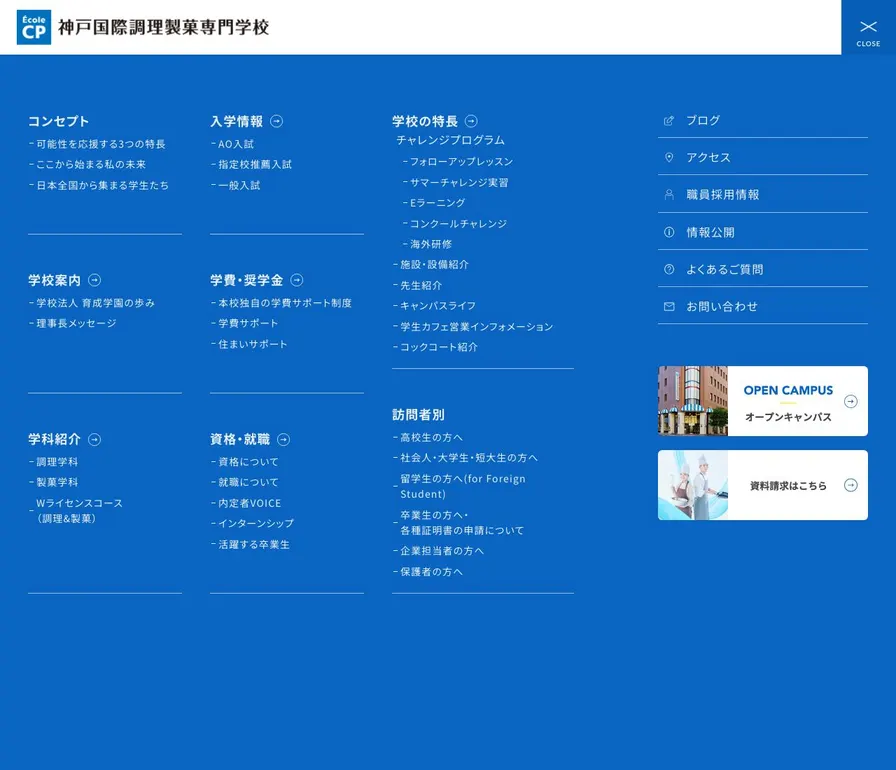Click the 資料請求はこちら banner text
The image size is (896, 770).
(x=788, y=486)
